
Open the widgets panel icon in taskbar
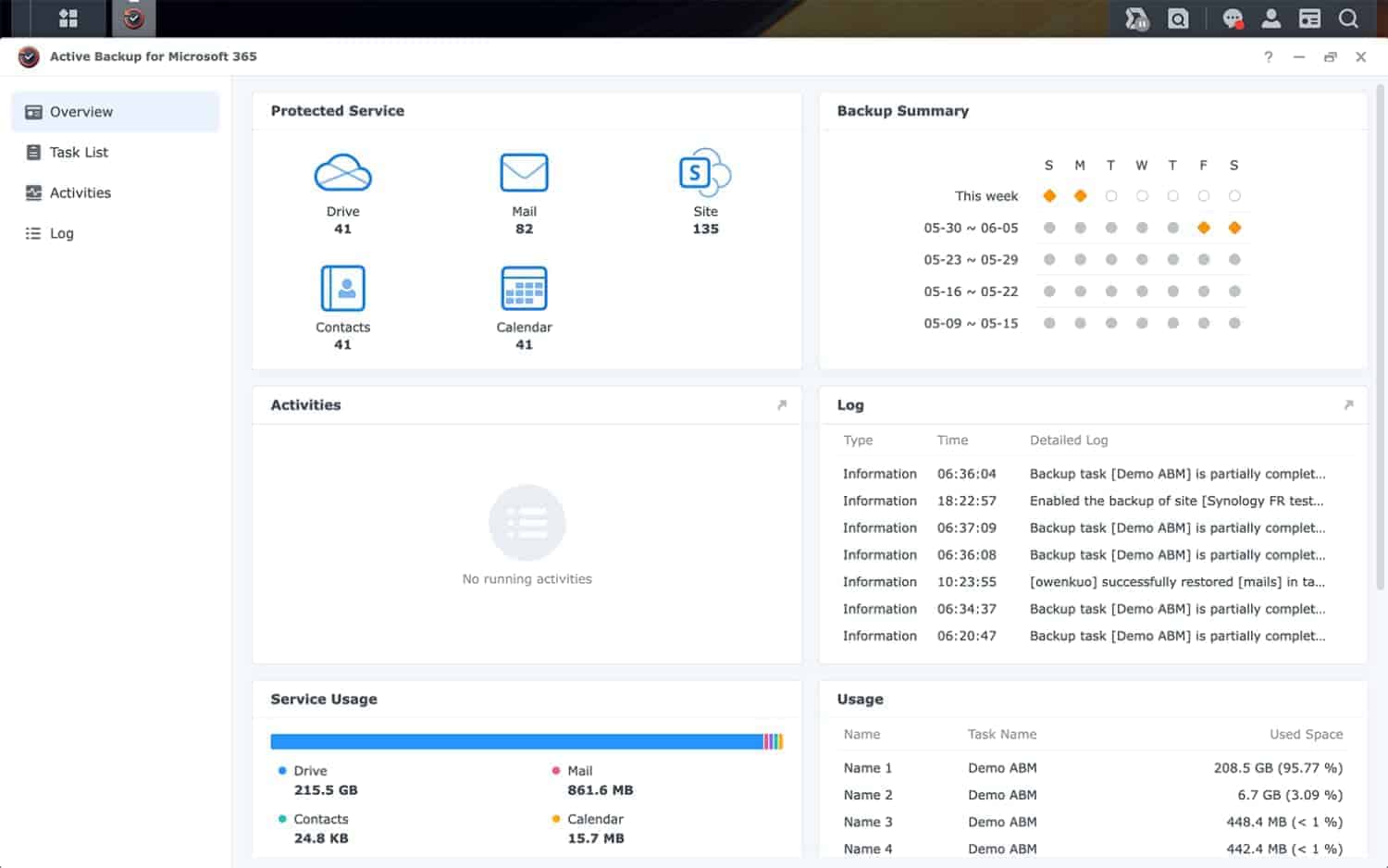coord(1309,18)
